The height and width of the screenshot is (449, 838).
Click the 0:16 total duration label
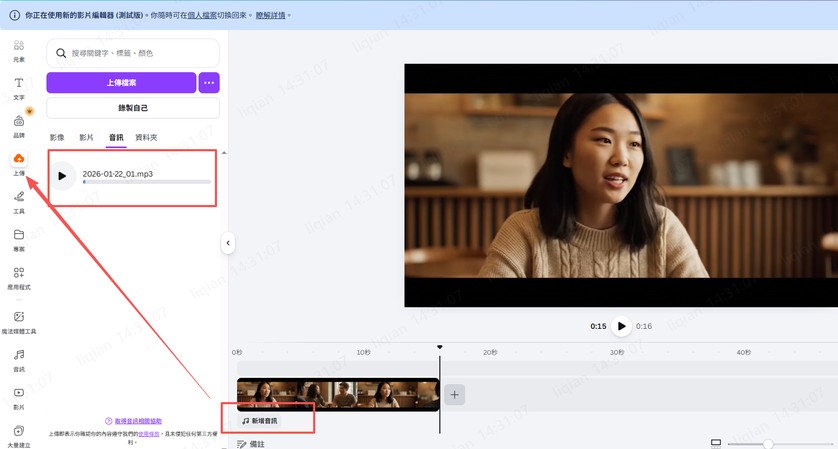coord(644,326)
